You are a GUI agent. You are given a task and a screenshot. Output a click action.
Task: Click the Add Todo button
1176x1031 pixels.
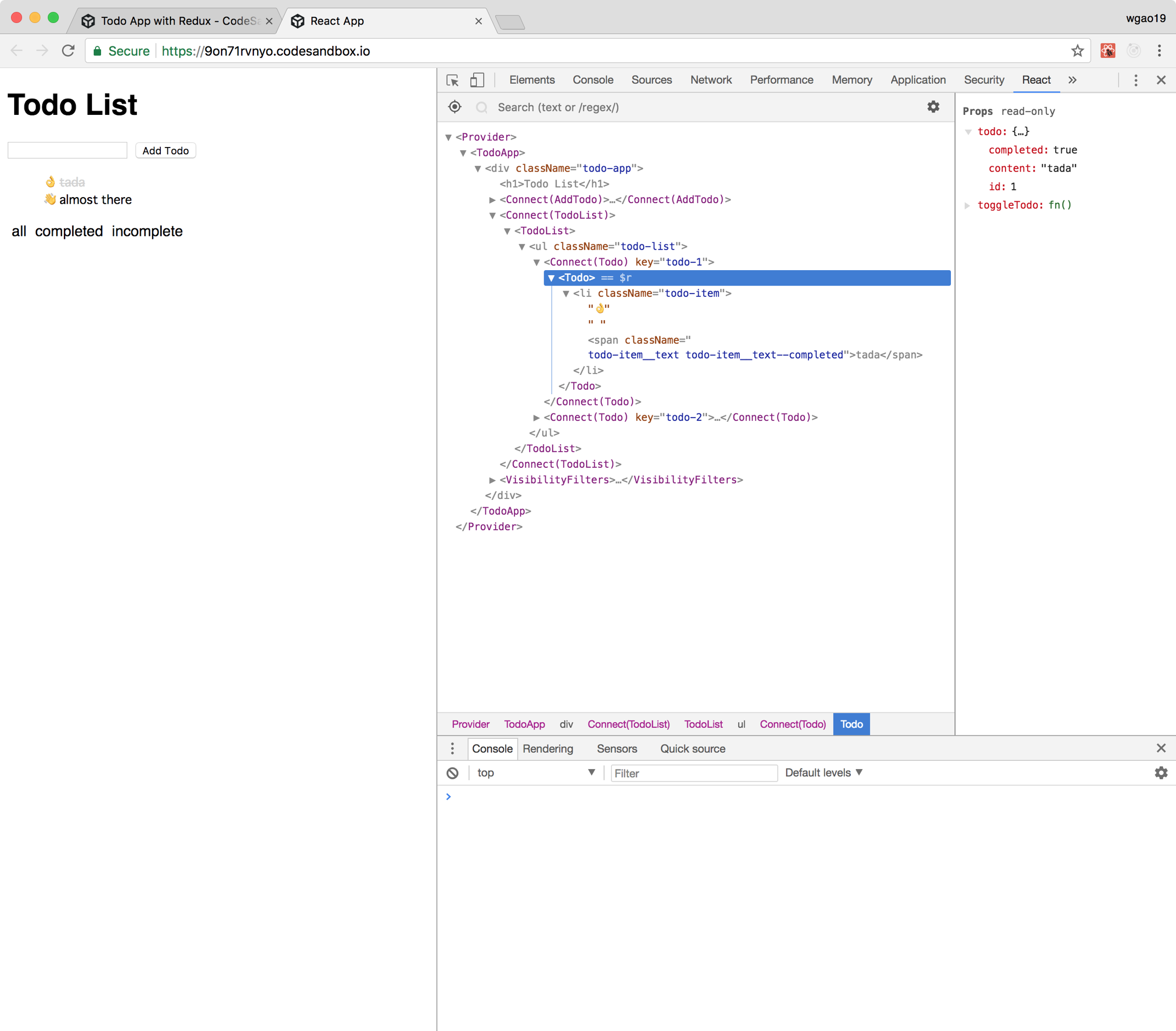point(165,151)
